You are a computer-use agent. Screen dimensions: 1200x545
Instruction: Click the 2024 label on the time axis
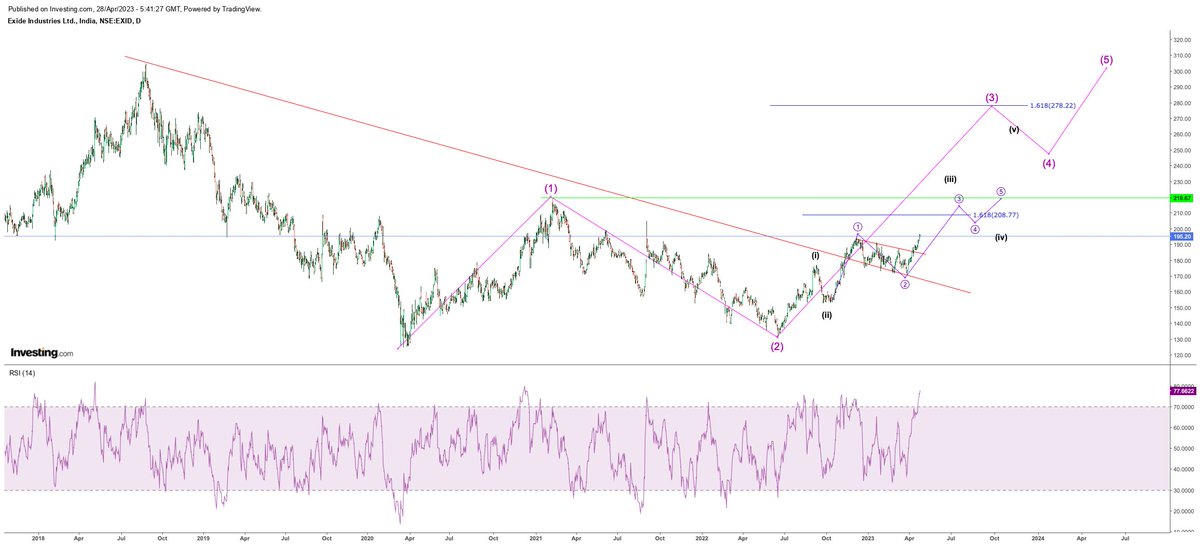pyautogui.click(x=1036, y=537)
